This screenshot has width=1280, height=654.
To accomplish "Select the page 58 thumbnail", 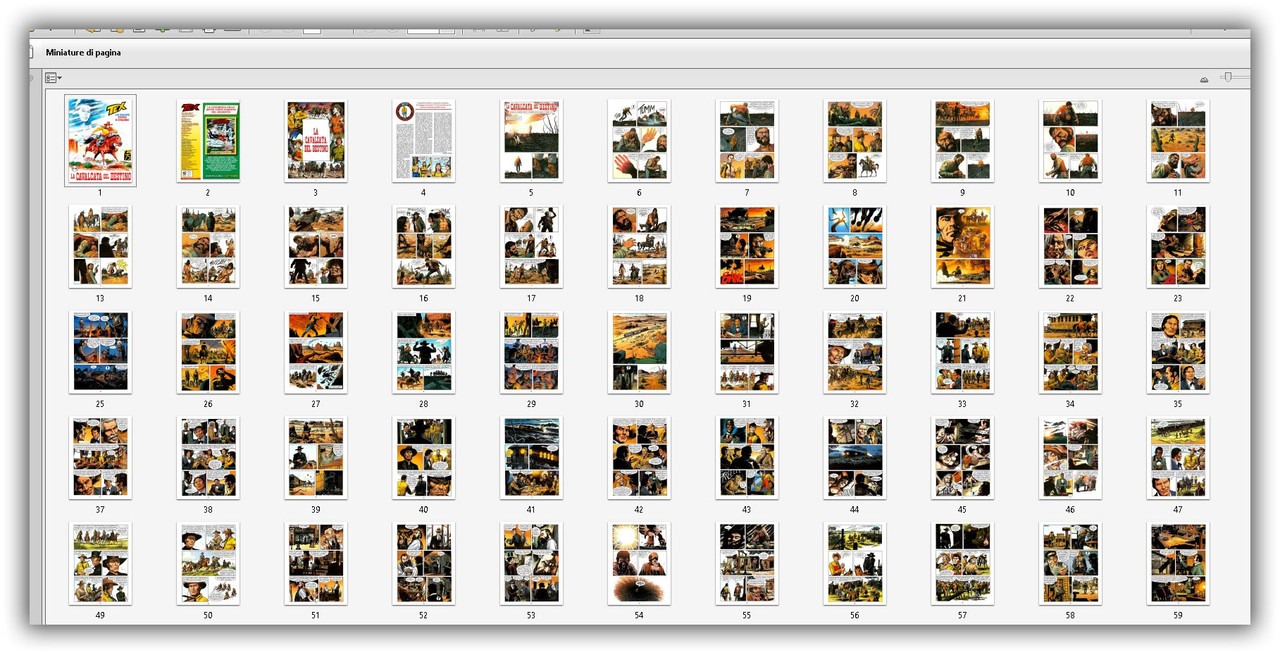I will tap(1070, 564).
